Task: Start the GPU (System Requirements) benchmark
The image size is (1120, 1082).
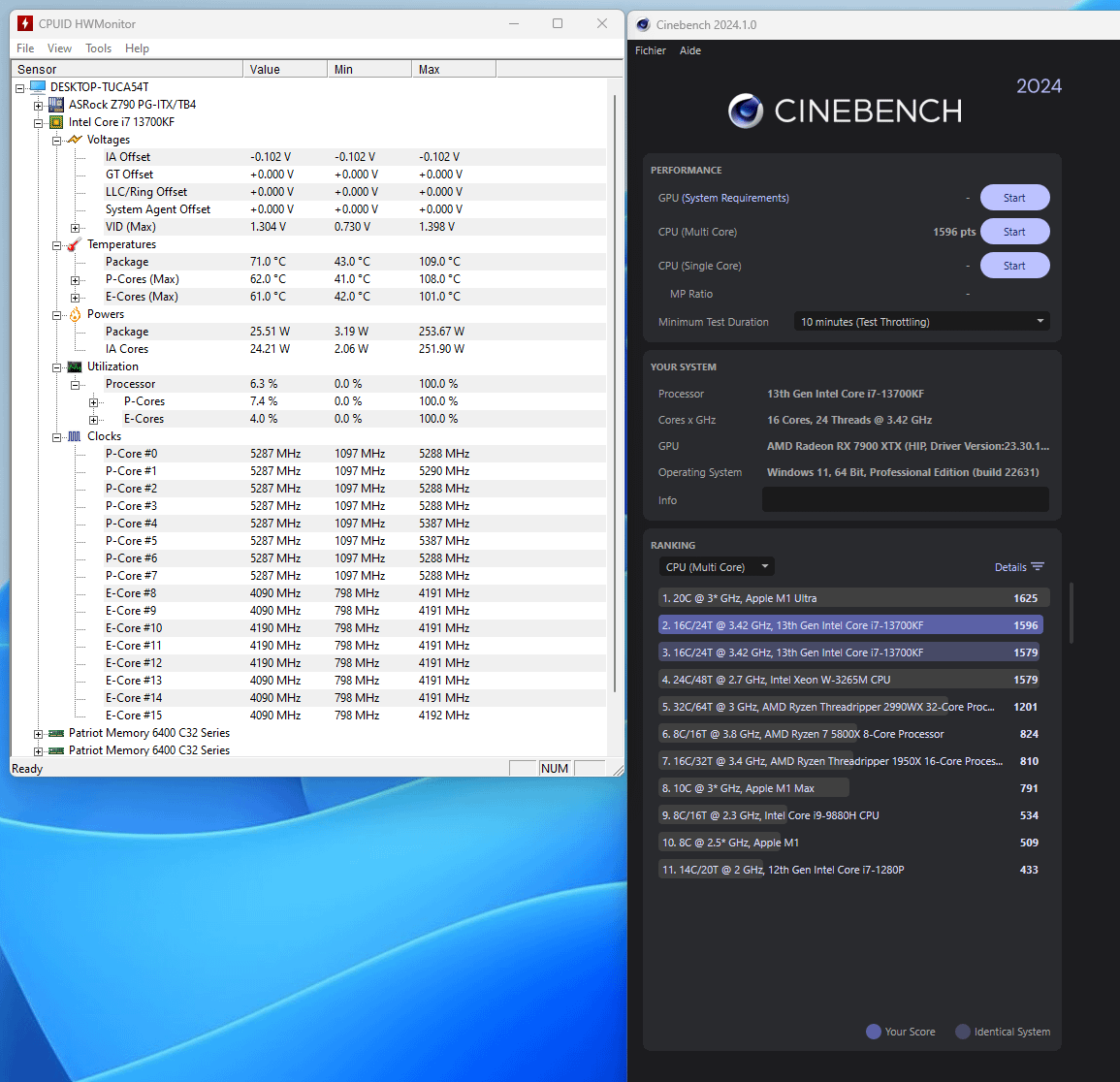Action: tap(1014, 198)
